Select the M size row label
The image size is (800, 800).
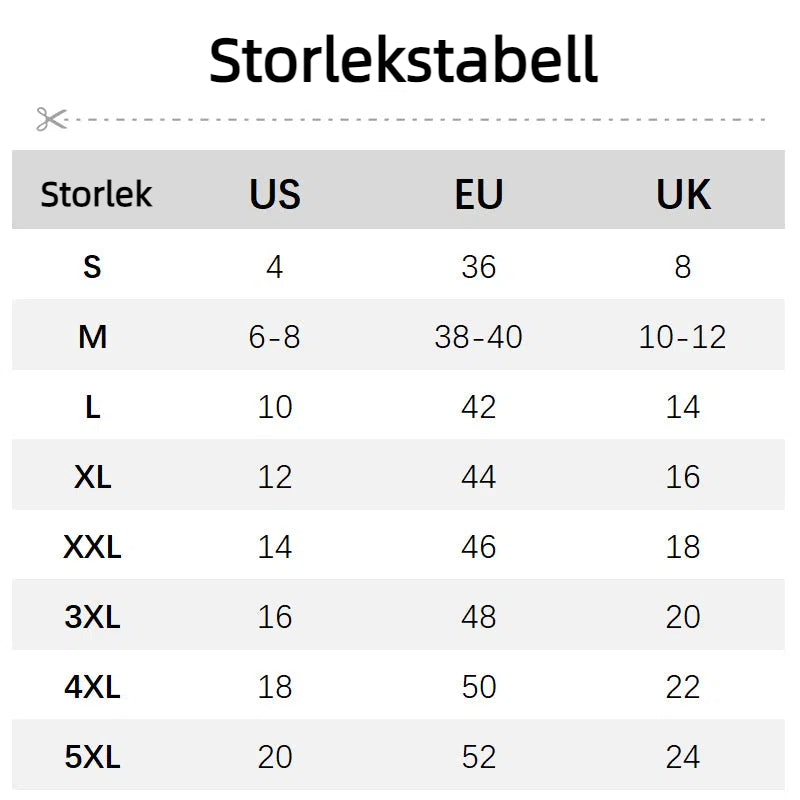[x=93, y=337]
